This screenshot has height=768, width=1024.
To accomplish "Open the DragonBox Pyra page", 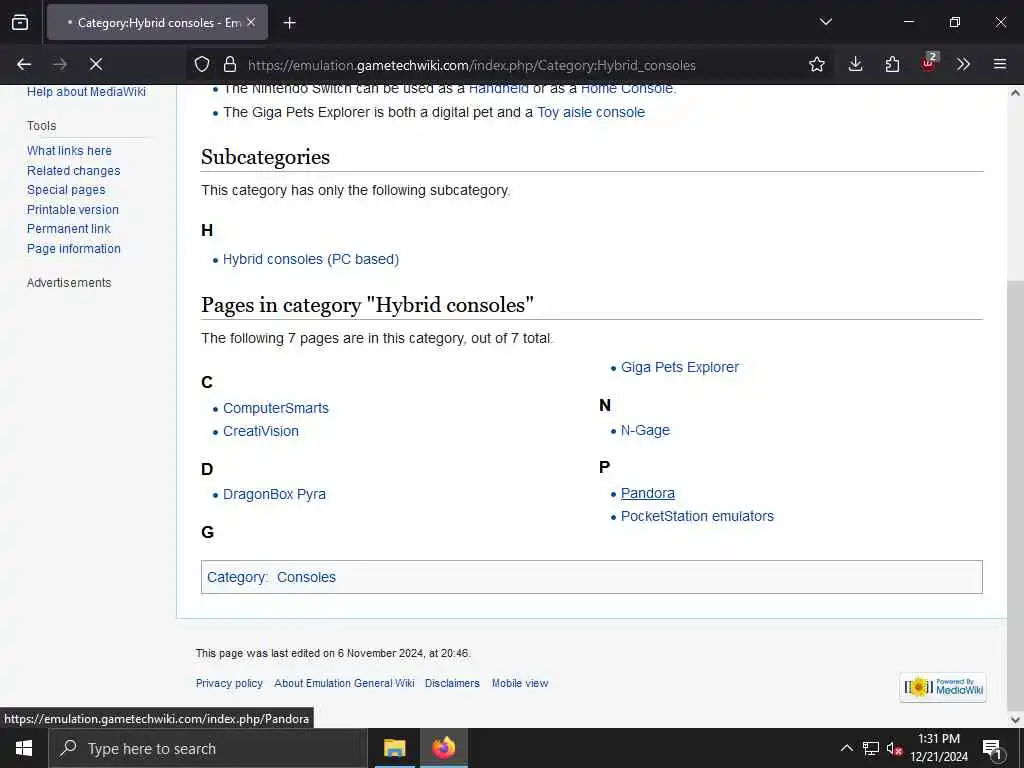I will coord(274,494).
